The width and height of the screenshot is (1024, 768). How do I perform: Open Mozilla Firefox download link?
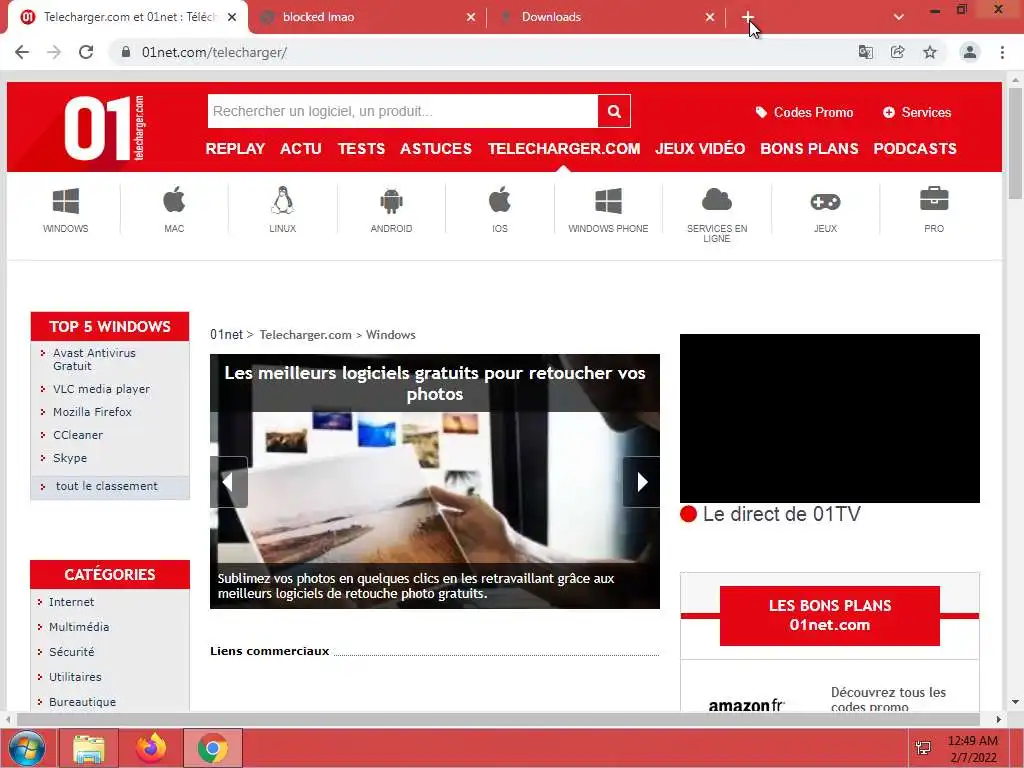coord(92,412)
